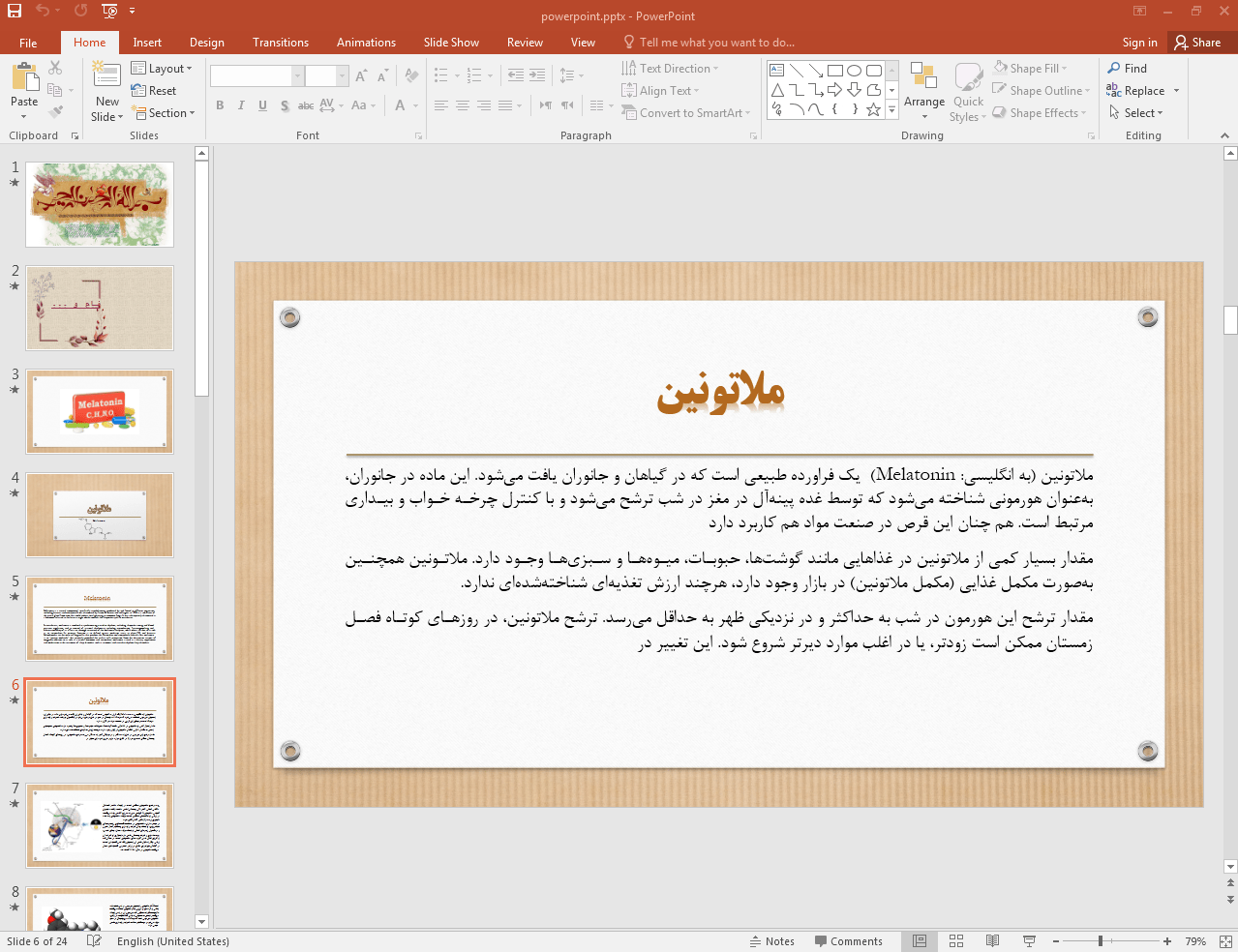Click the New Slide icon

coord(106,75)
